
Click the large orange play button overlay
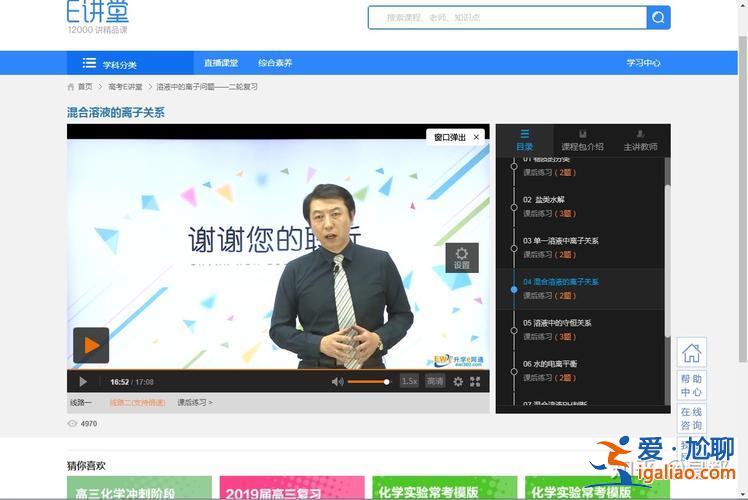click(x=91, y=346)
